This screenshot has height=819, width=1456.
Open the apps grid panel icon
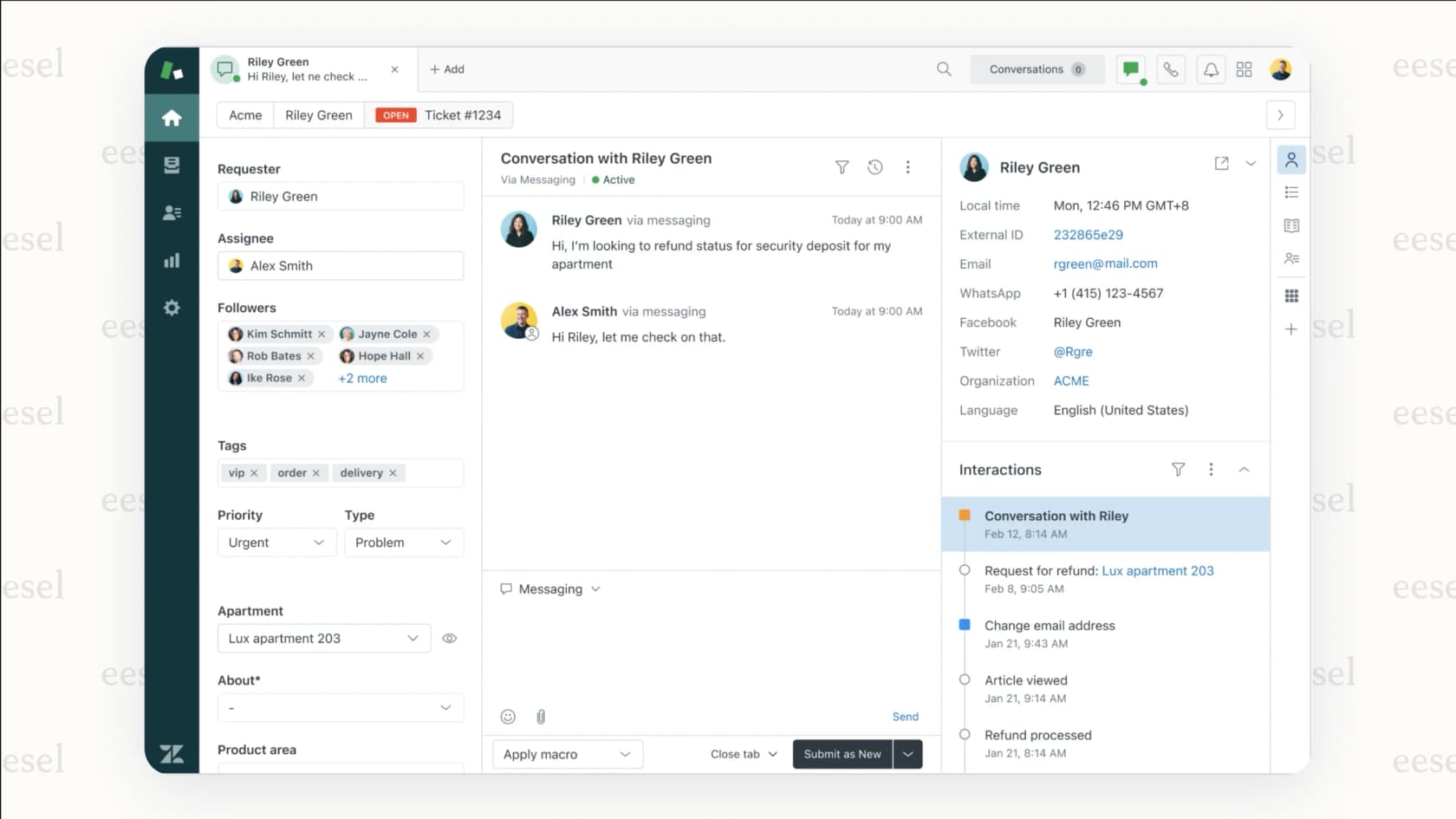(x=1291, y=296)
